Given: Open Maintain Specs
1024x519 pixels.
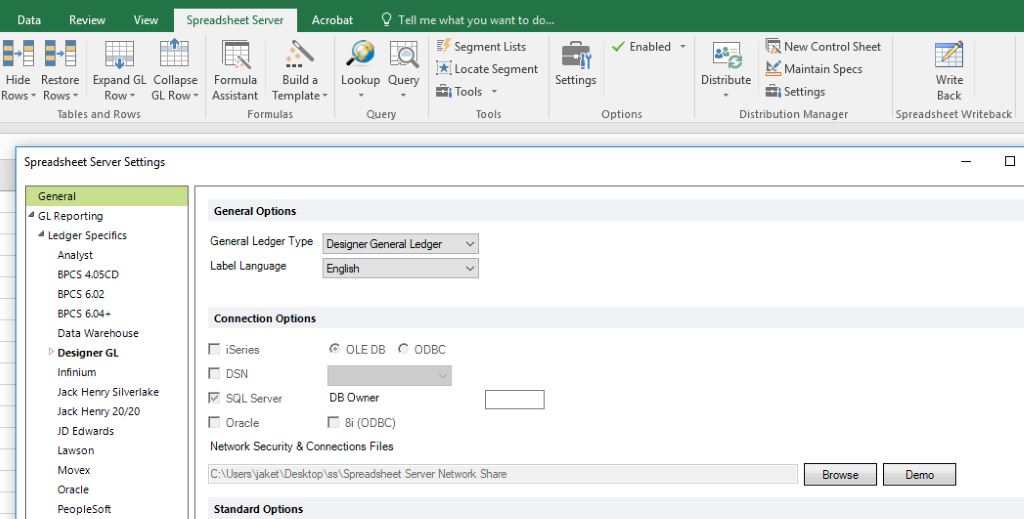Looking at the screenshot, I should pyautogui.click(x=814, y=69).
